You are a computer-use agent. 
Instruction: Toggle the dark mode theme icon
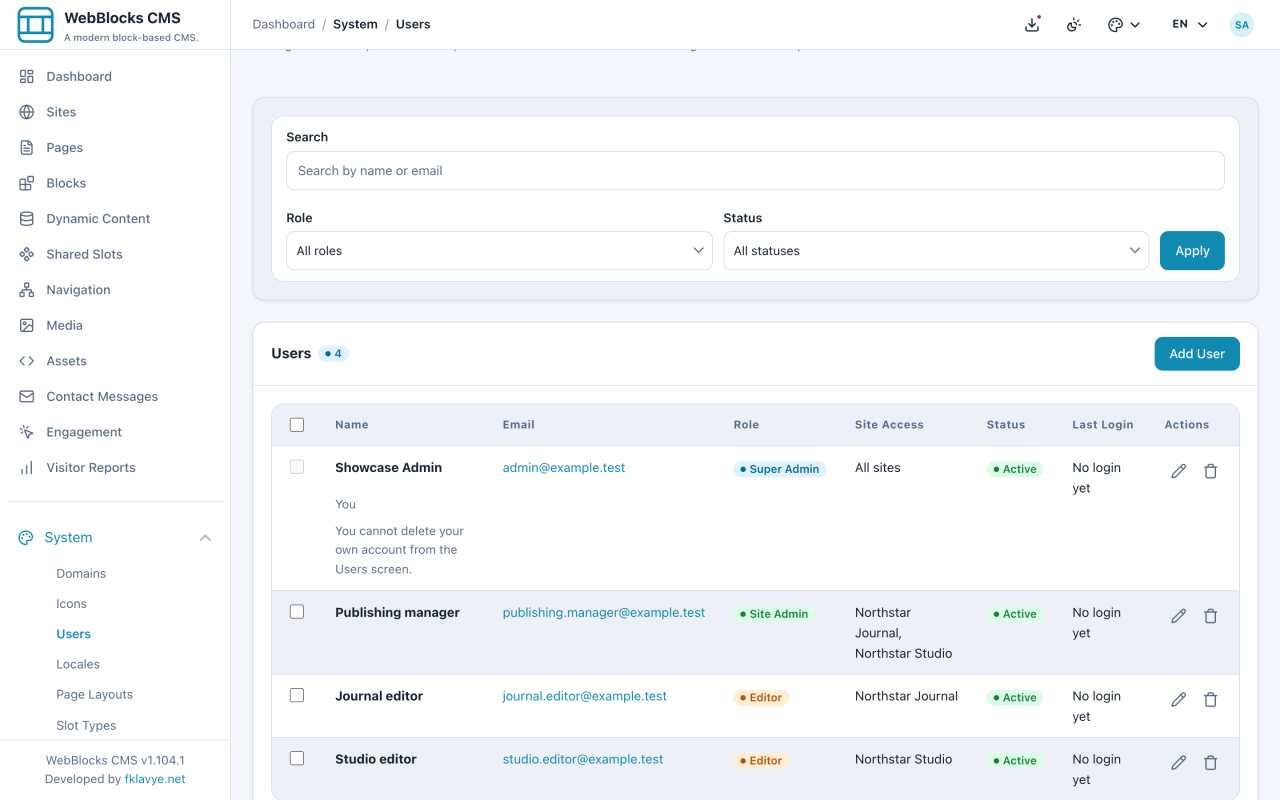(x=1074, y=25)
